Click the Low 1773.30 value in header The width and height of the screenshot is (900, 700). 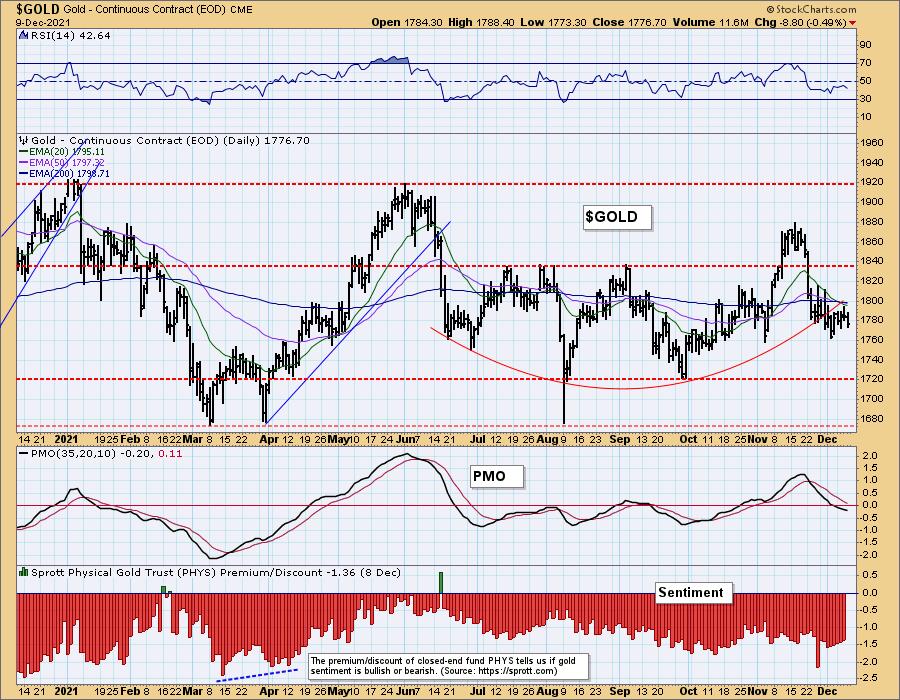[x=553, y=22]
